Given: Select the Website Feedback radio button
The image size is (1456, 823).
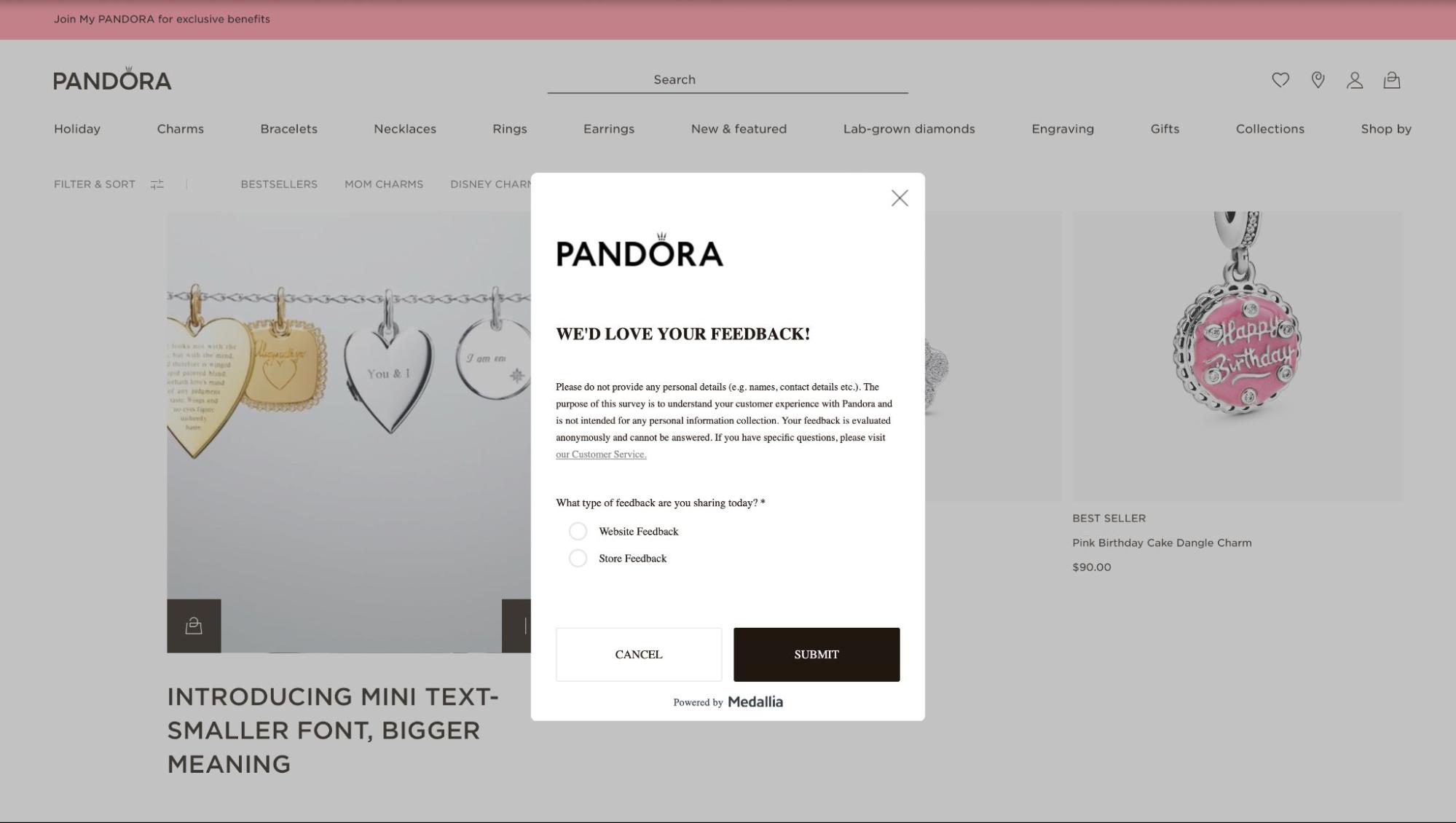Looking at the screenshot, I should click(x=578, y=531).
